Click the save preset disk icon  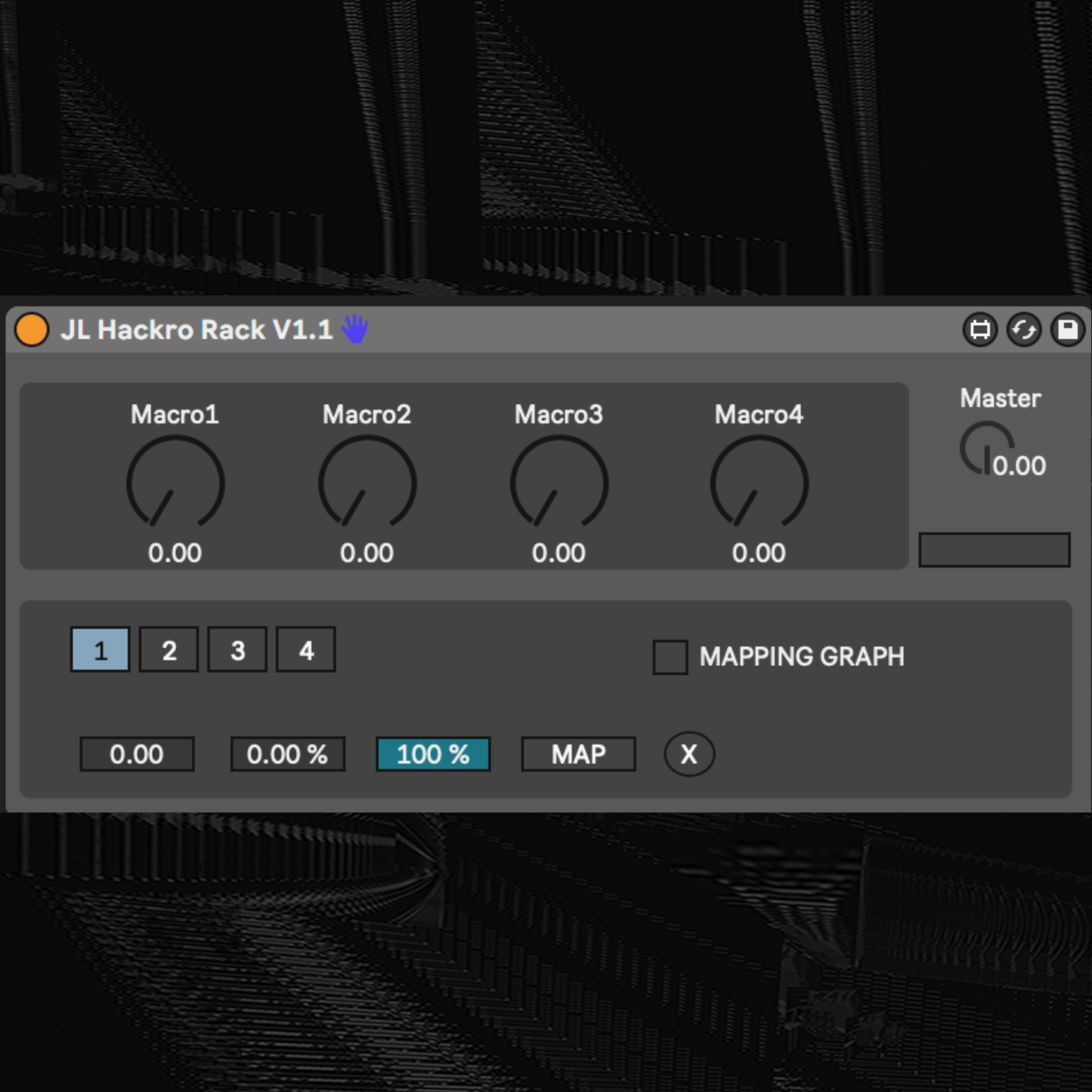(x=1067, y=329)
